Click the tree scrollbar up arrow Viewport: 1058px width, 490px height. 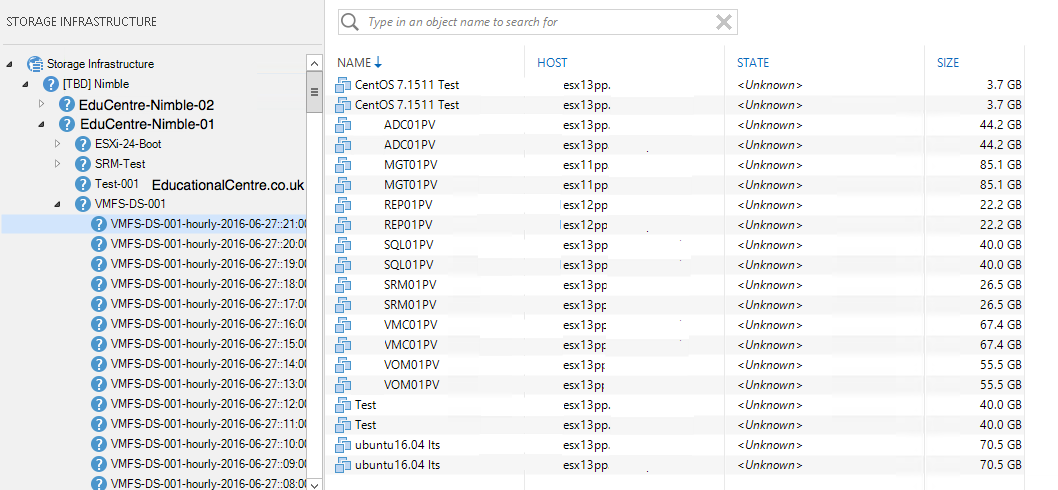click(314, 63)
